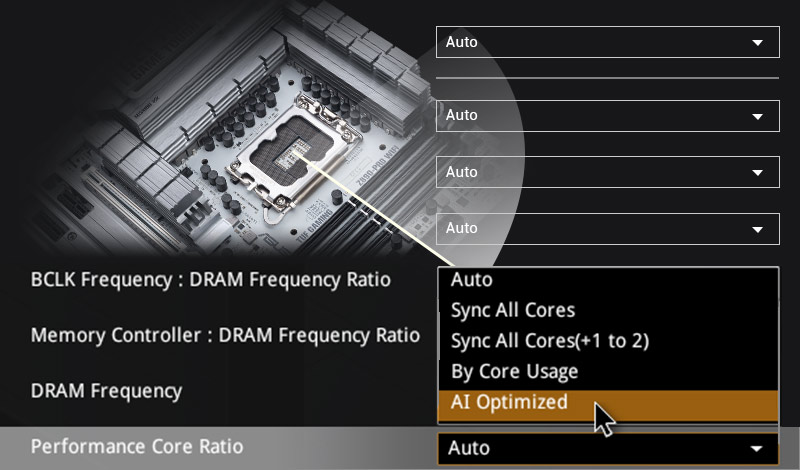Image resolution: width=800 pixels, height=470 pixels.
Task: Select By Core Usage in the list
Action: click(x=515, y=372)
